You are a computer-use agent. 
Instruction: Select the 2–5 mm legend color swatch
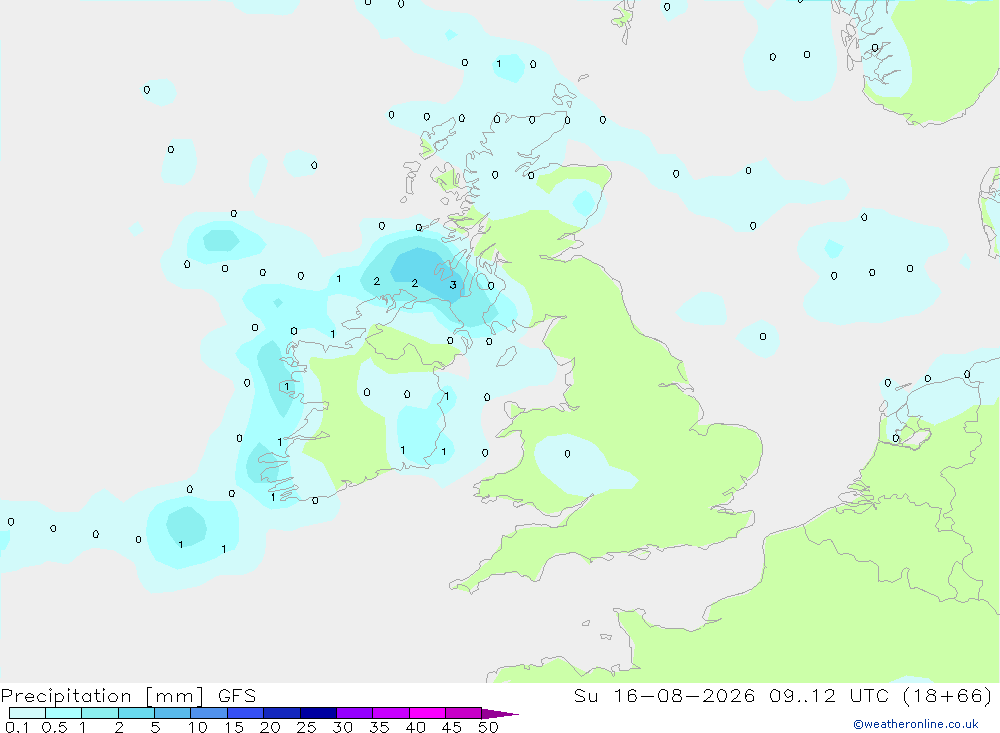pyautogui.click(x=136, y=713)
